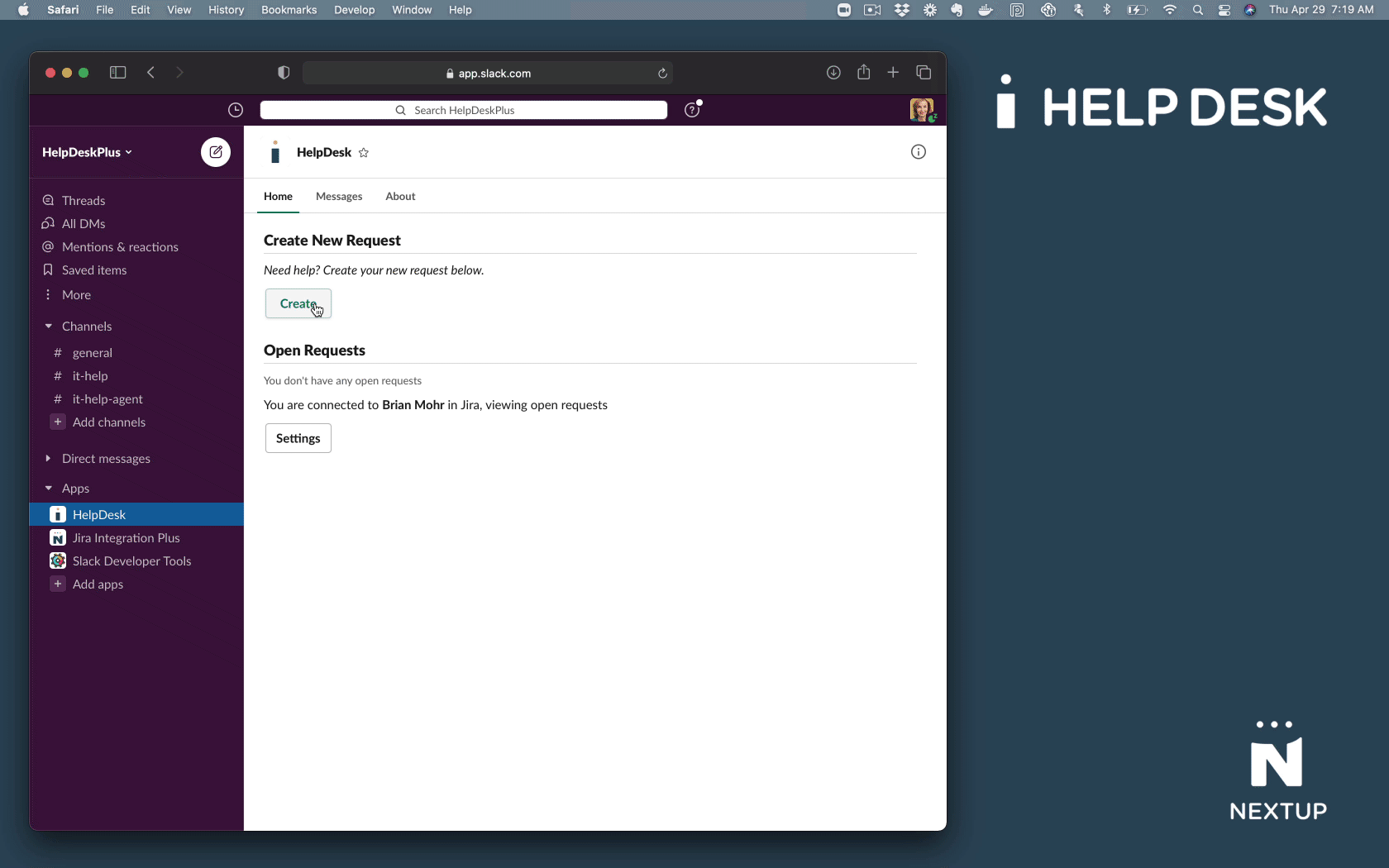Open the Window menu
1389x868 pixels.
click(412, 10)
